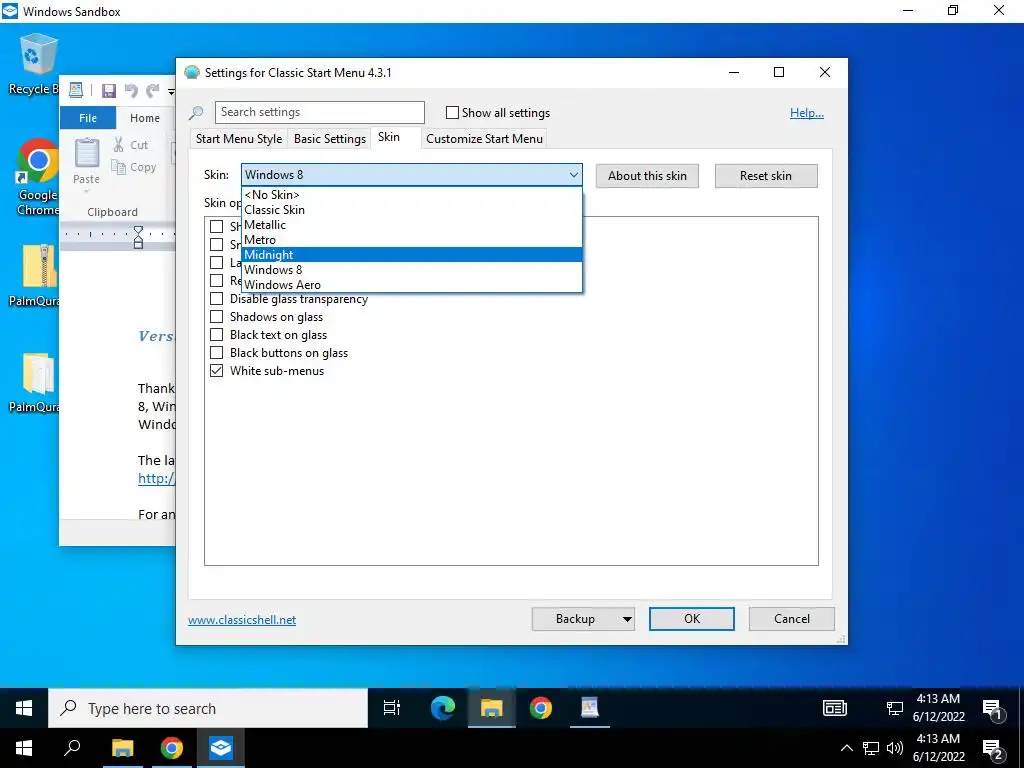The width and height of the screenshot is (1024, 768).
Task: Pick the Metallic skin
Action: (411, 225)
